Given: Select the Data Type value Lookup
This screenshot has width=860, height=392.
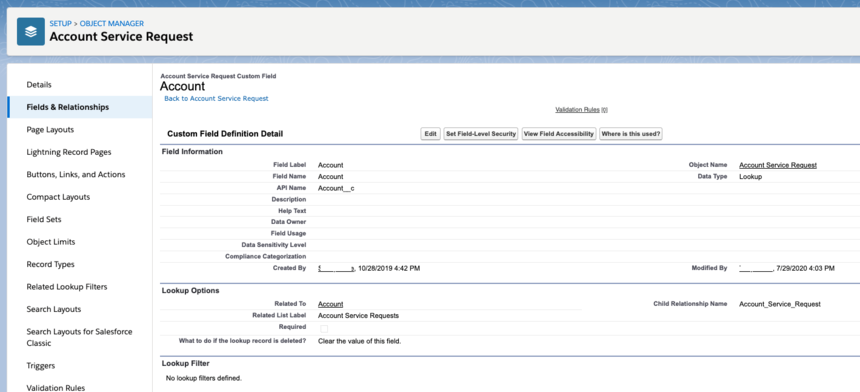Looking at the screenshot, I should tap(750, 177).
